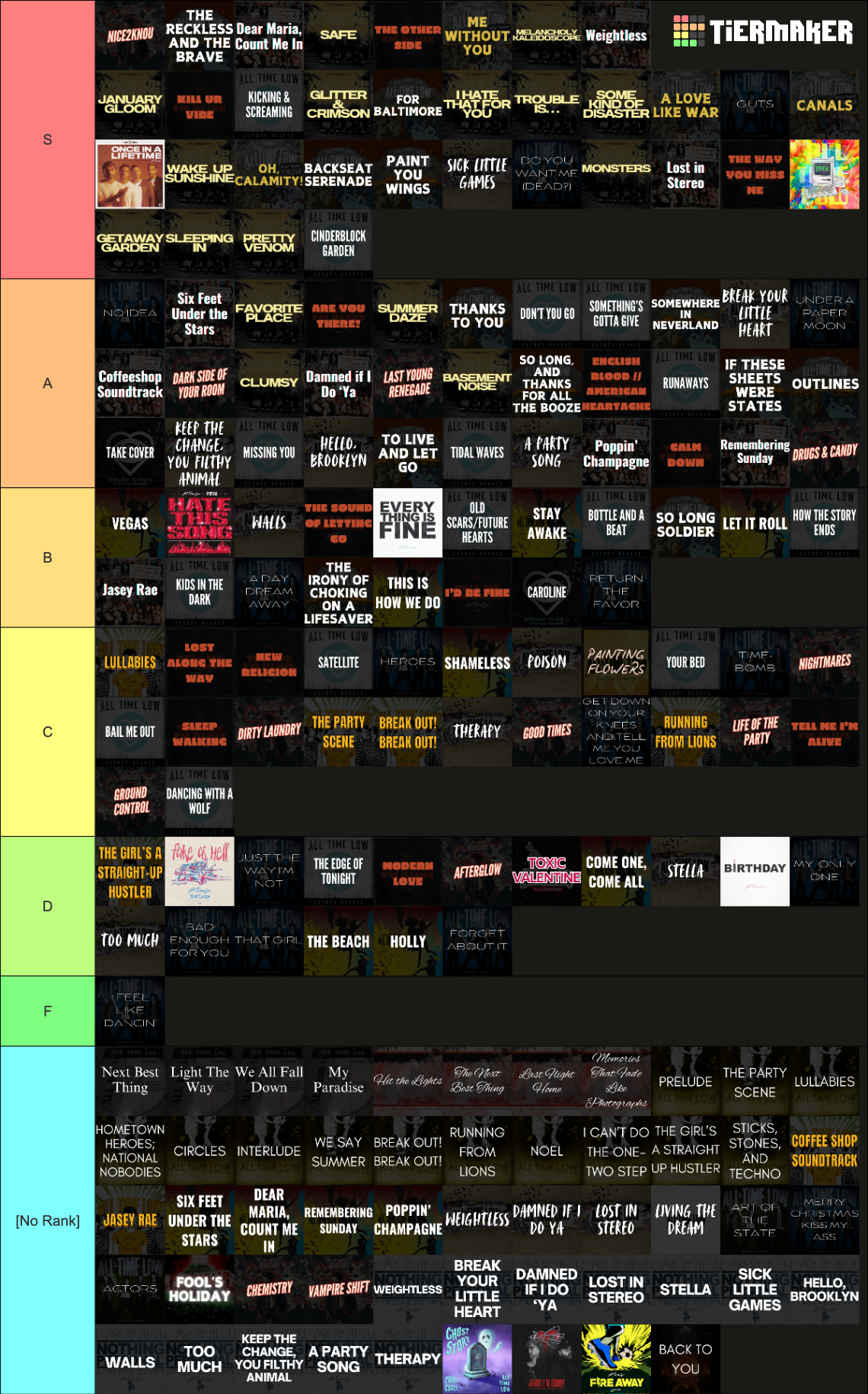868x1394 pixels.
Task: Select the red S tier label
Action: click(47, 139)
